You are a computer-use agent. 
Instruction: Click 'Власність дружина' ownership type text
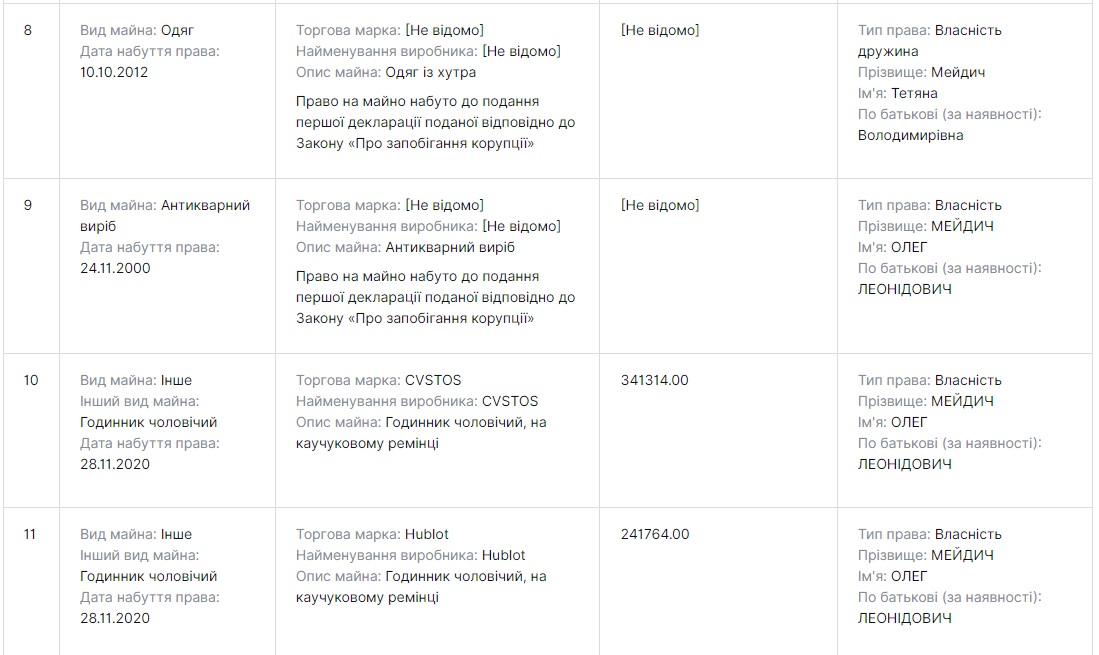[x=929, y=41]
